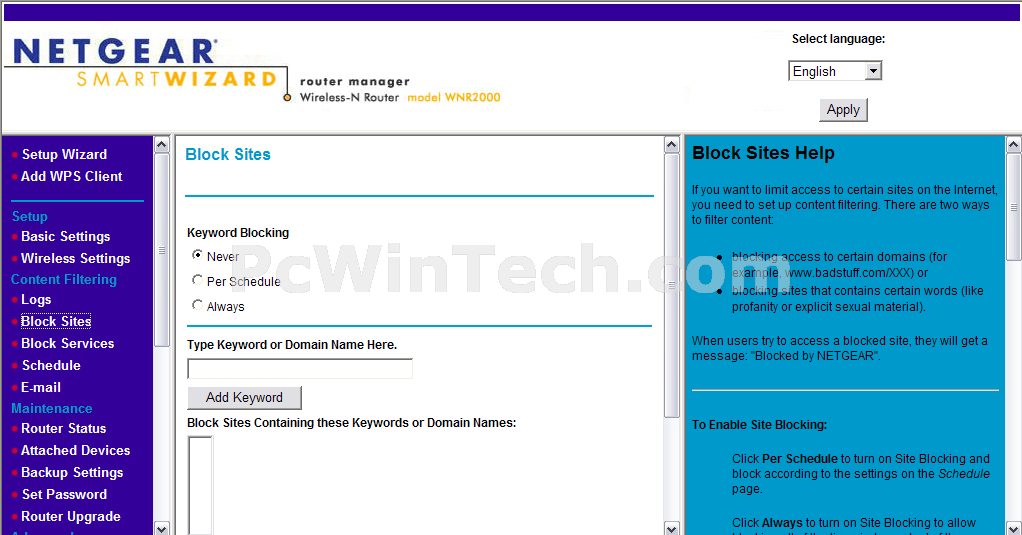
Task: Click the sidebar scrollbar thumb
Action: pyautogui.click(x=162, y=250)
